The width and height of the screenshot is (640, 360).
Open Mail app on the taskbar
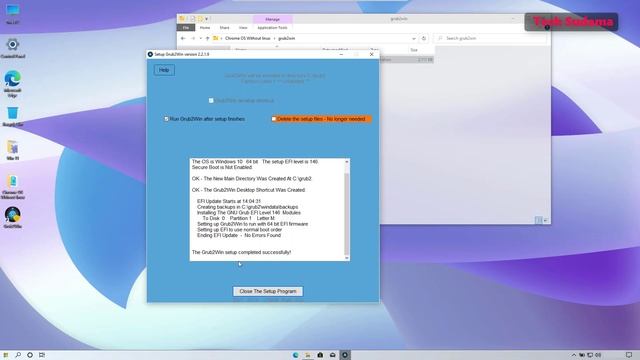tap(333, 355)
